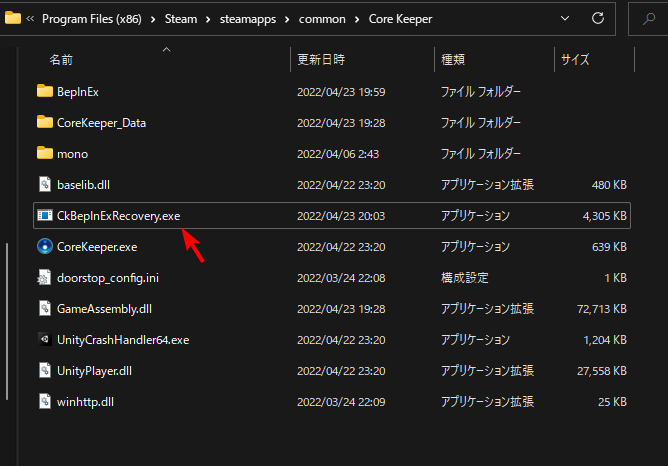Click the CkBepInExRecovery.exe file name
Image resolution: width=668 pixels, height=466 pixels.
[118, 216]
